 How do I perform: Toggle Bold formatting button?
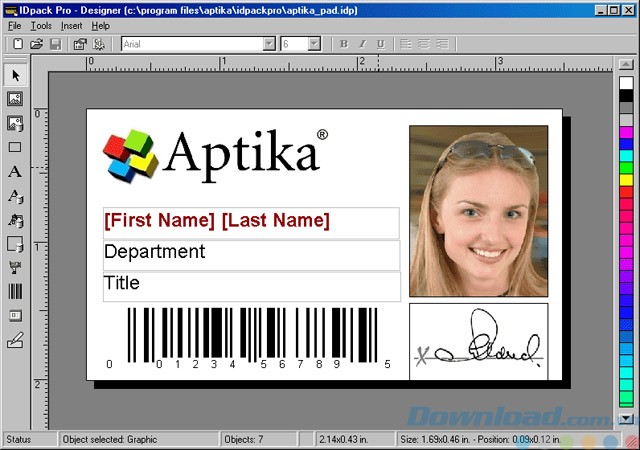coord(344,44)
